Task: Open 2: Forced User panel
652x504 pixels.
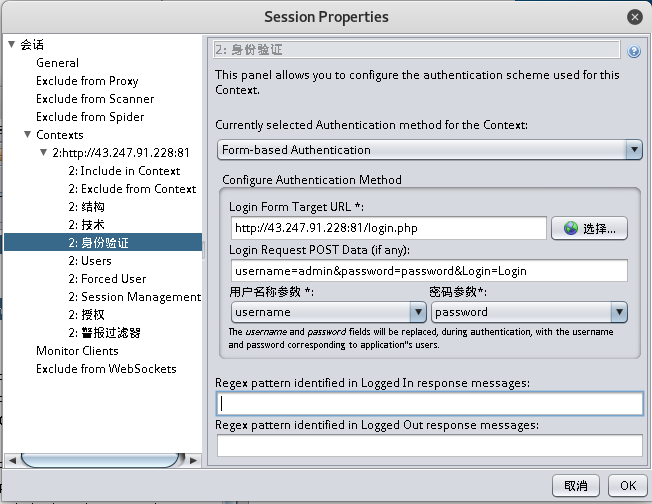Action: click(107, 279)
